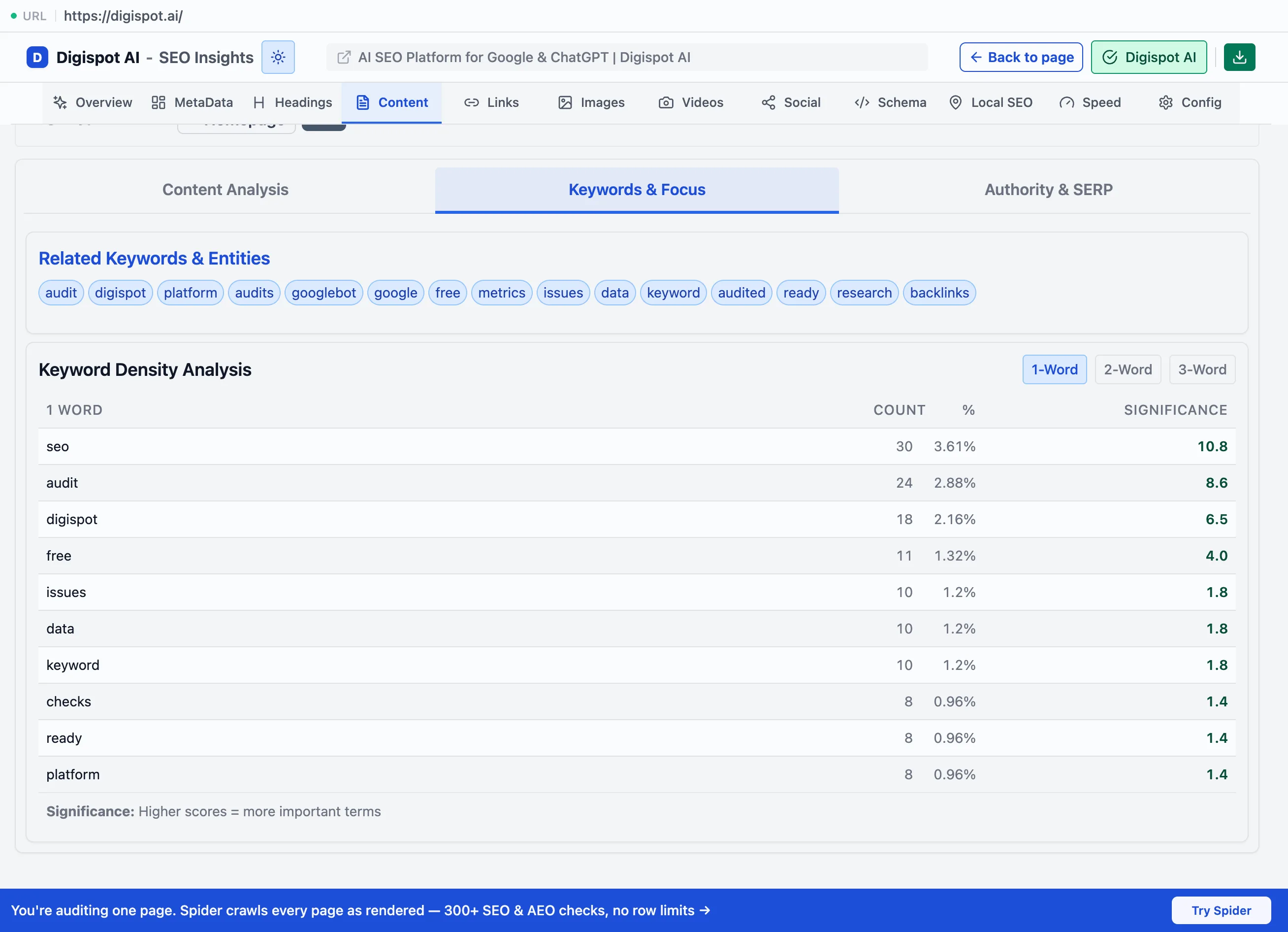Select the Keywords & Focus sub-tab
1288x932 pixels.
[x=637, y=190]
